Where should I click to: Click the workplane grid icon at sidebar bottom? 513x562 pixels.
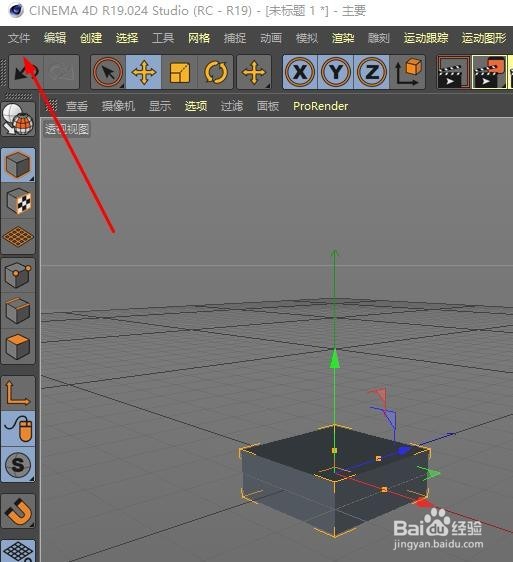coord(18,551)
